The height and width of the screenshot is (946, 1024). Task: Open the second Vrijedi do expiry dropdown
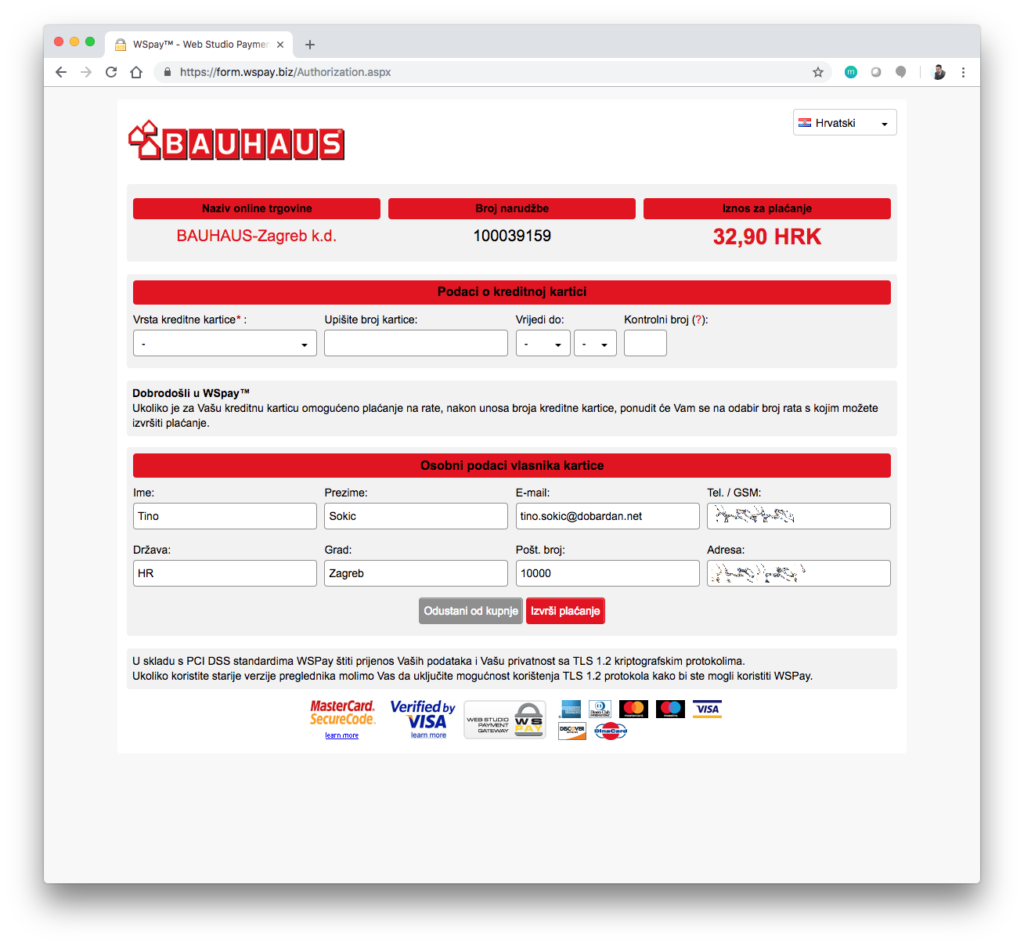594,344
